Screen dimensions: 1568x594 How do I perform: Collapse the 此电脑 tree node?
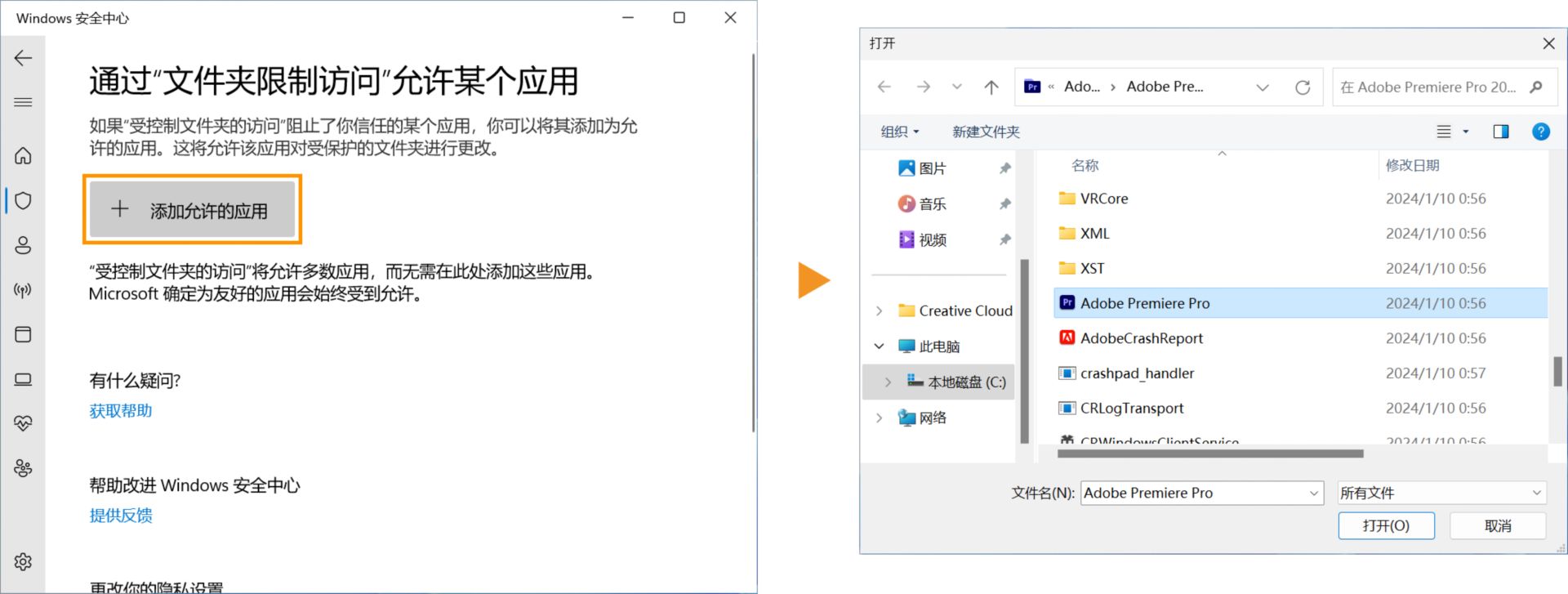tap(879, 346)
